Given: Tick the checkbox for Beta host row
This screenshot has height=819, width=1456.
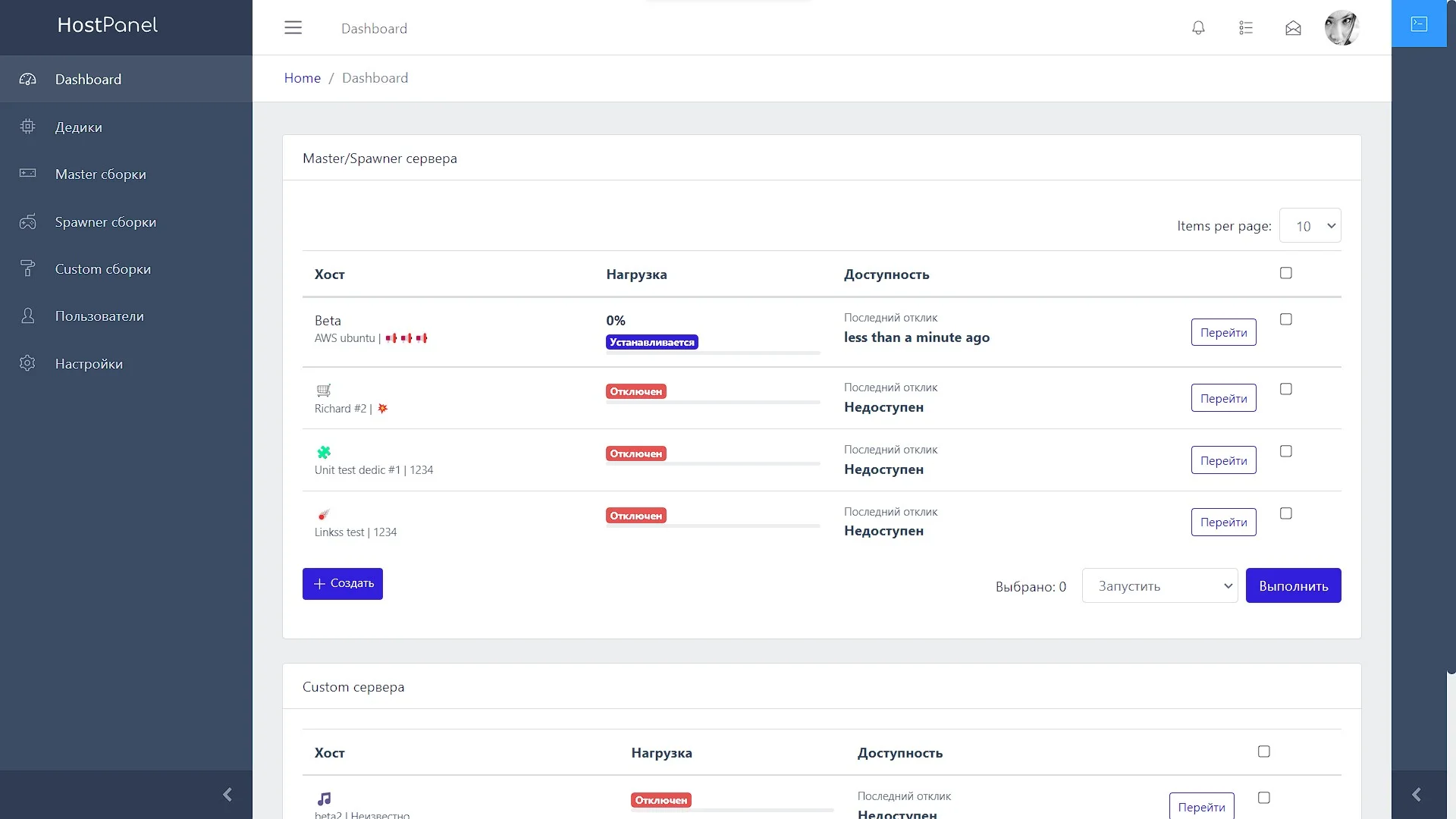Looking at the screenshot, I should 1286,319.
